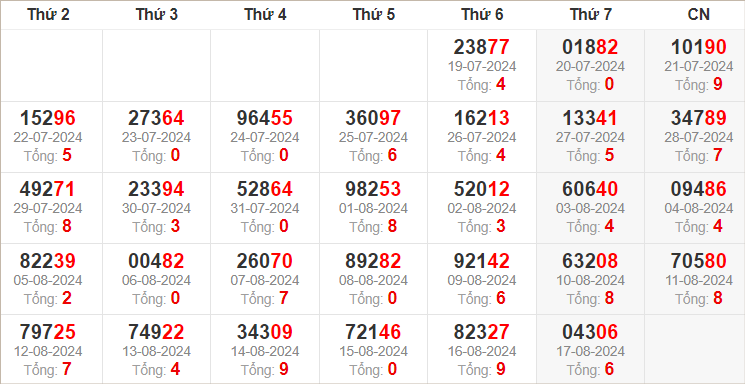Select the result 79725
This screenshot has height=384, width=745.
tap(48, 332)
